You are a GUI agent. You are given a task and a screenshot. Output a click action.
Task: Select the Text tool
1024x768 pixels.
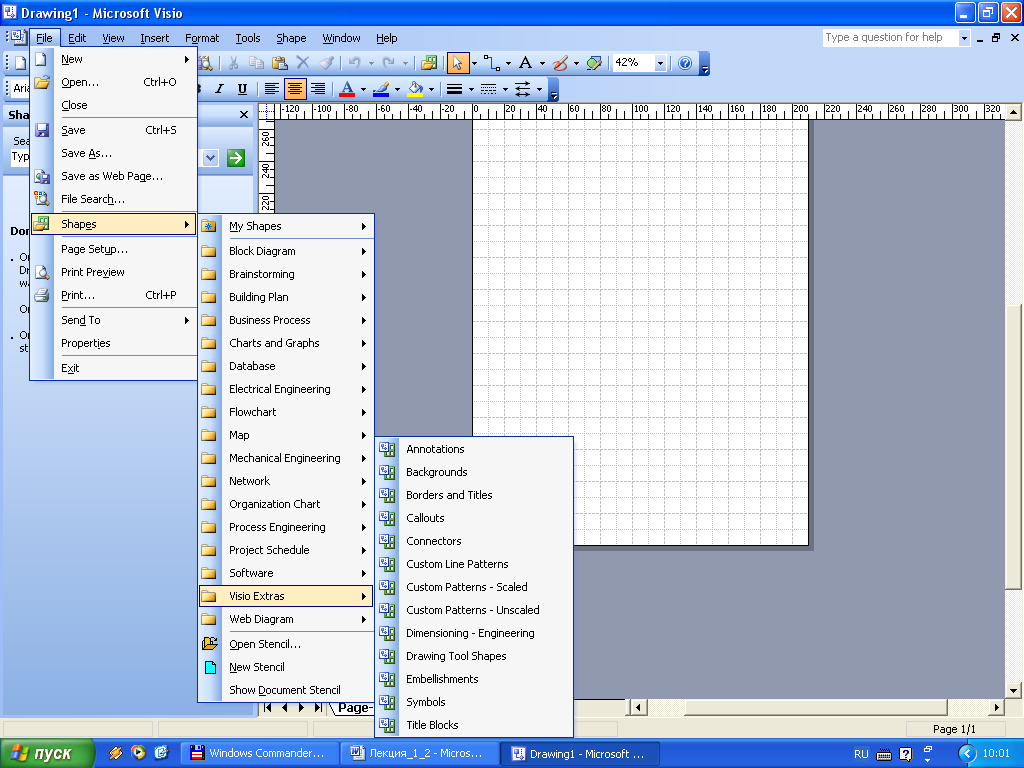point(525,63)
